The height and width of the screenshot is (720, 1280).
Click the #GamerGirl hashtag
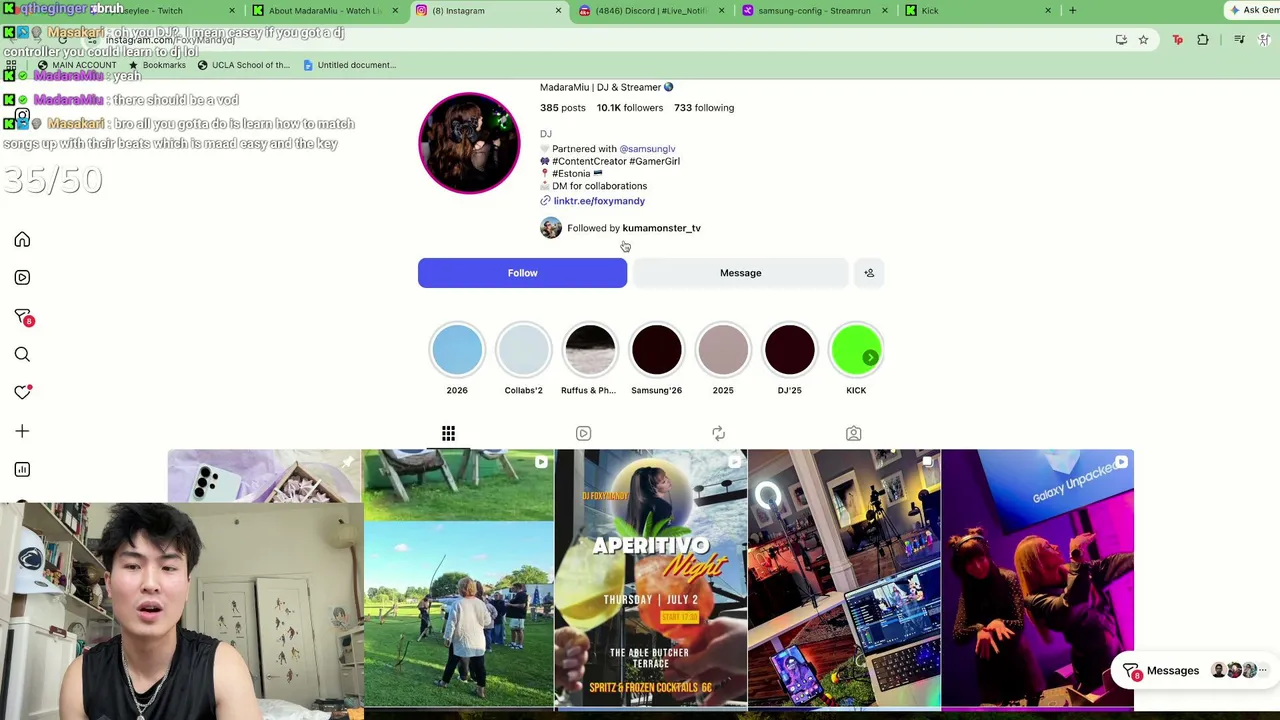pos(654,161)
